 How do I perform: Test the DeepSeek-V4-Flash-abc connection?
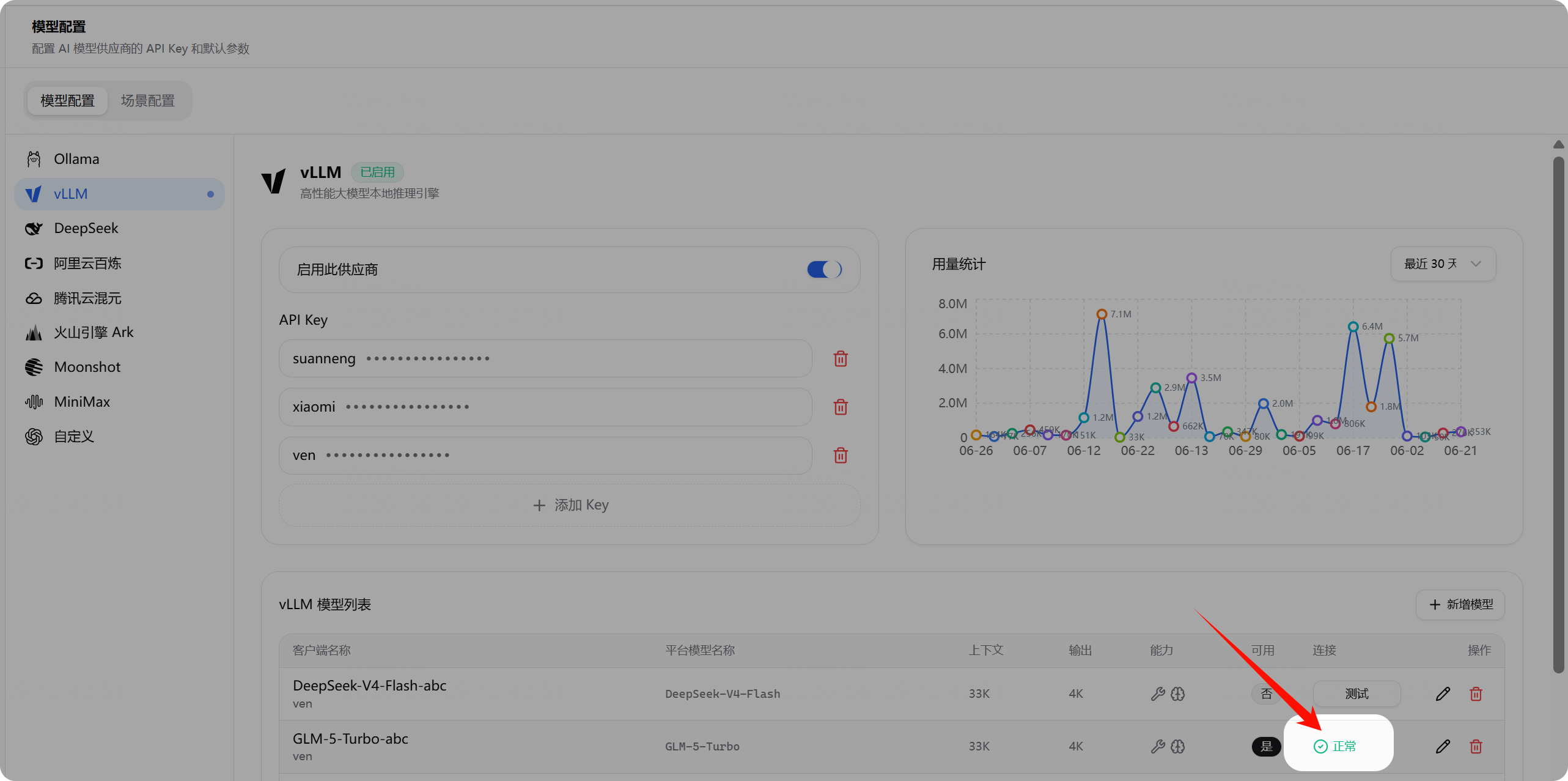[1357, 694]
